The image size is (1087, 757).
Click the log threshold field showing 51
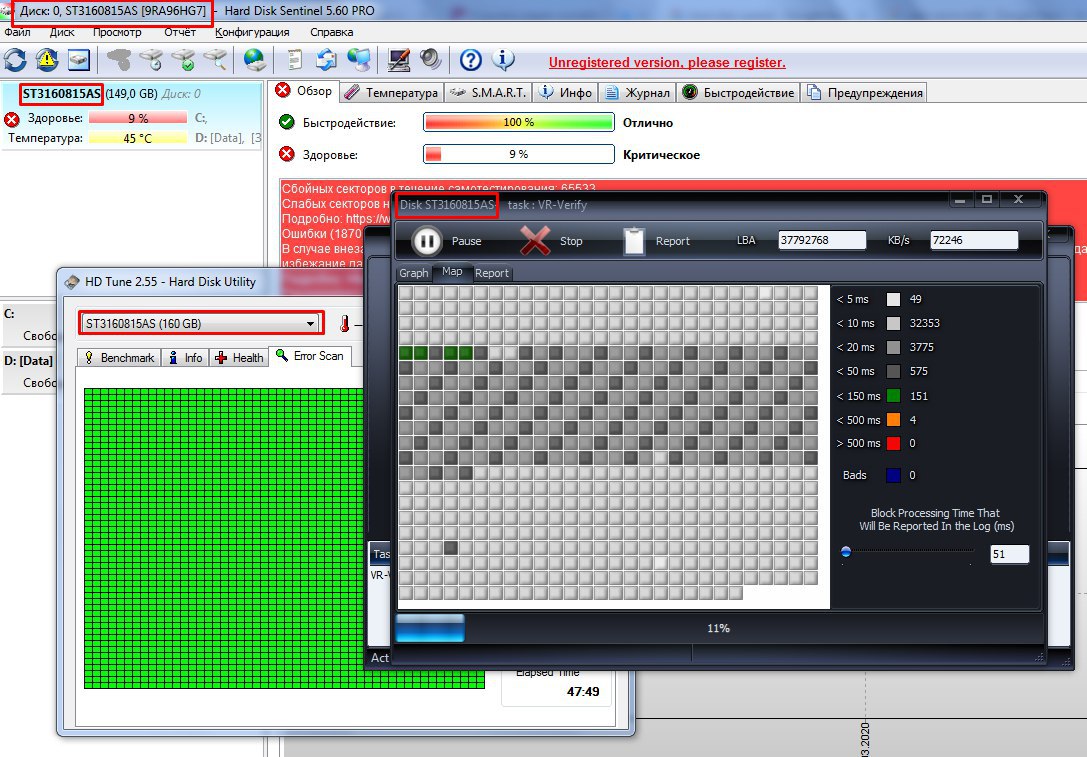[x=1009, y=554]
